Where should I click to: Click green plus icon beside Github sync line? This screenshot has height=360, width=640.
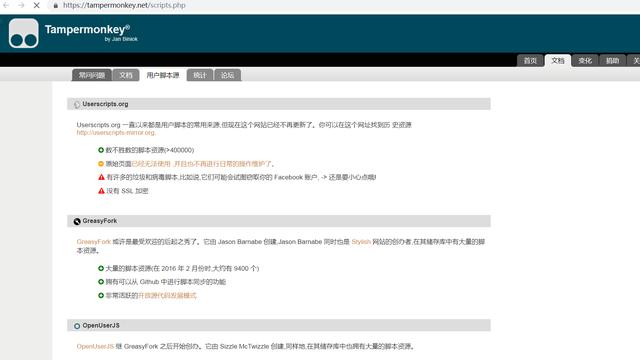pyautogui.click(x=101, y=282)
